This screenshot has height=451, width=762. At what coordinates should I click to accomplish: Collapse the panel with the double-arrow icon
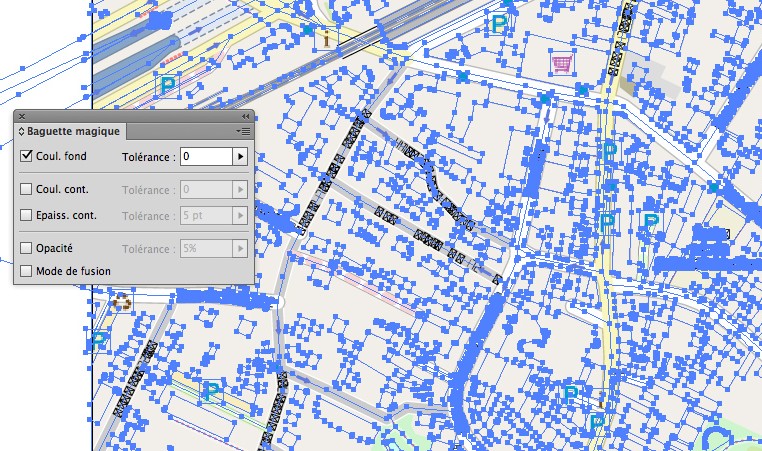point(246,117)
